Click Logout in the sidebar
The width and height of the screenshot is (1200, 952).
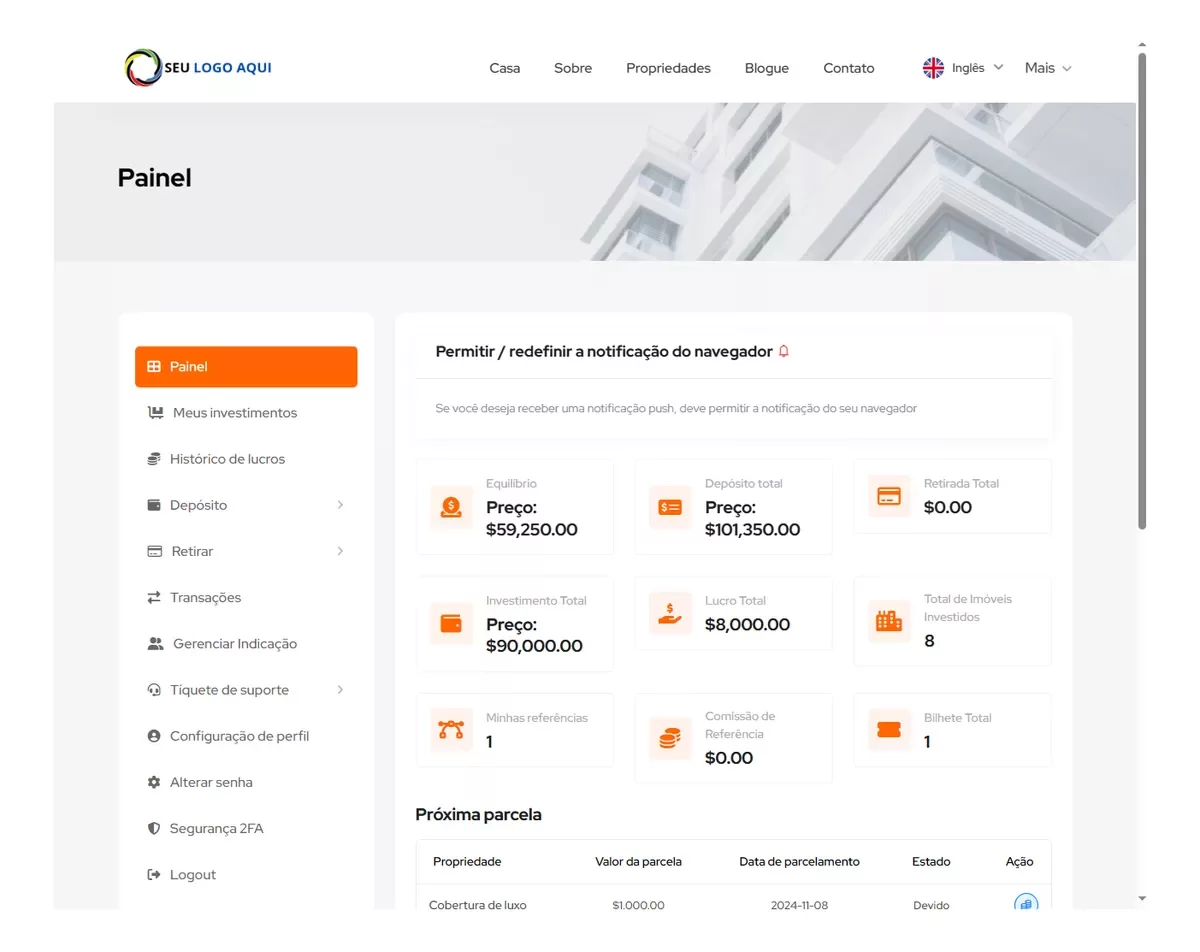point(192,875)
